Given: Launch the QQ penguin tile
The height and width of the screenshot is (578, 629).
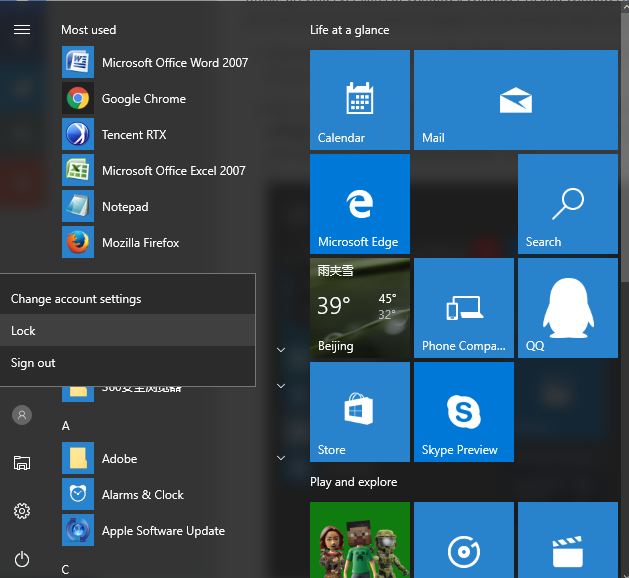Looking at the screenshot, I should click(x=568, y=308).
